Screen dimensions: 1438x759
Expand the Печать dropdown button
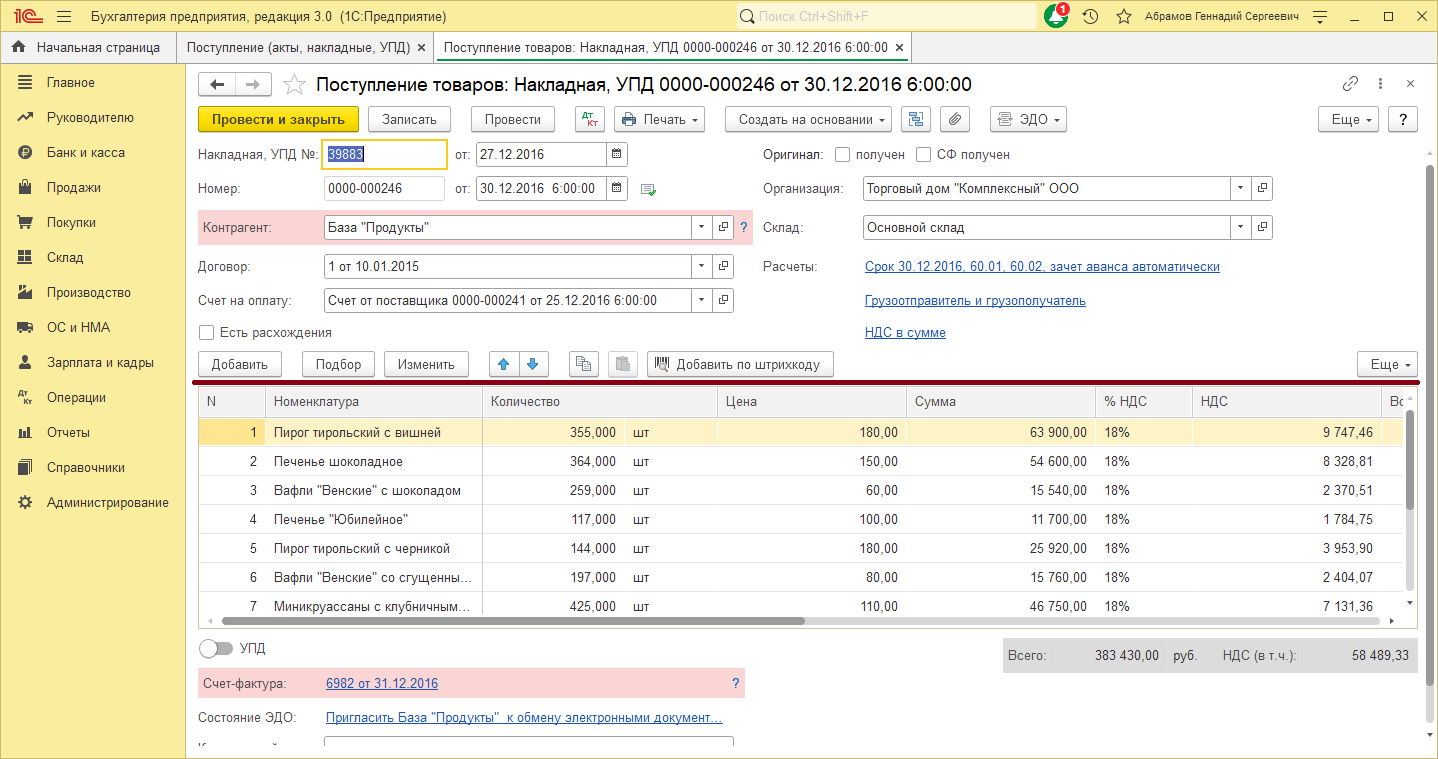659,119
